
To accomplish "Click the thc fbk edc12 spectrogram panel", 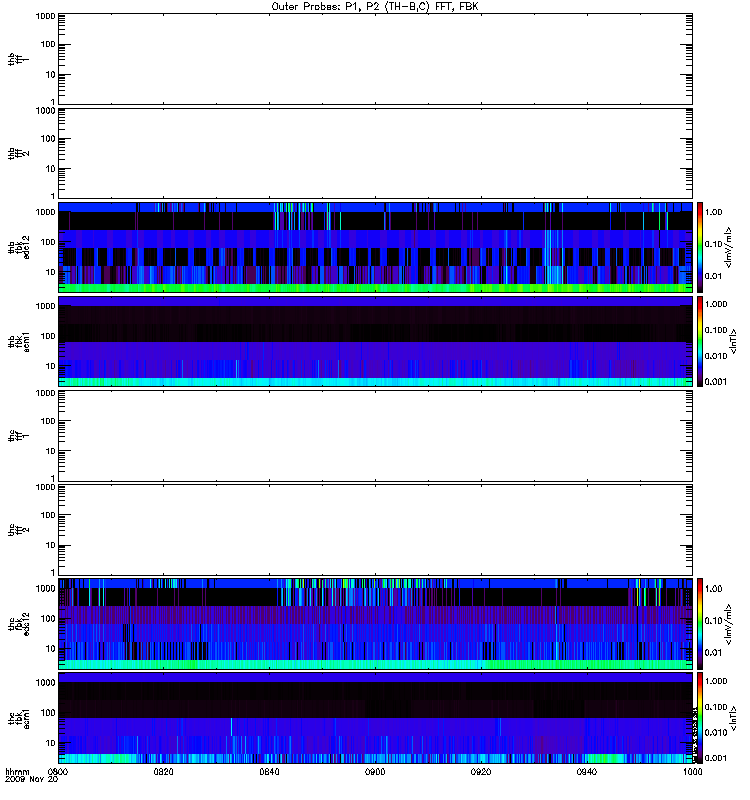I will click(x=375, y=624).
